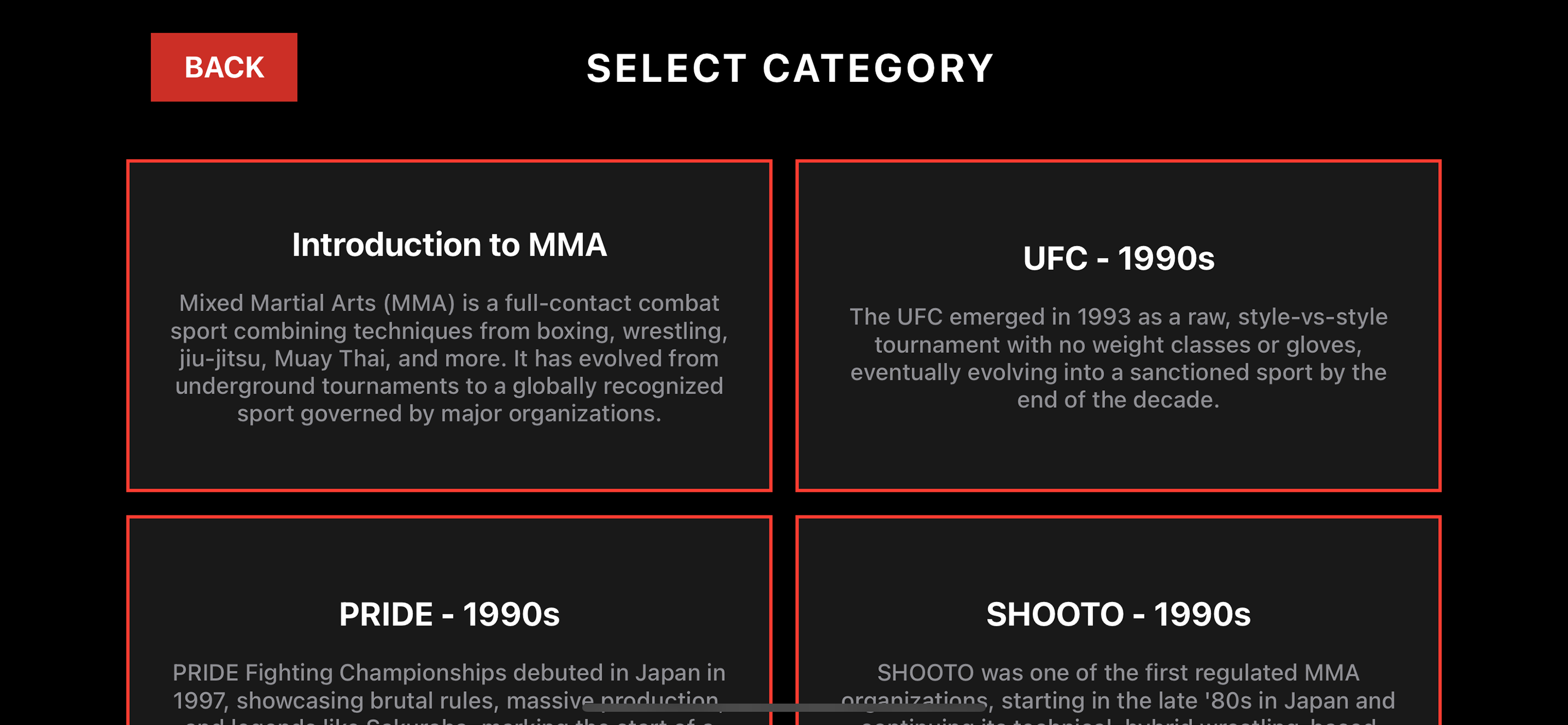
Task: Tap the bottom home indicator bar
Action: pyautogui.click(x=784, y=708)
